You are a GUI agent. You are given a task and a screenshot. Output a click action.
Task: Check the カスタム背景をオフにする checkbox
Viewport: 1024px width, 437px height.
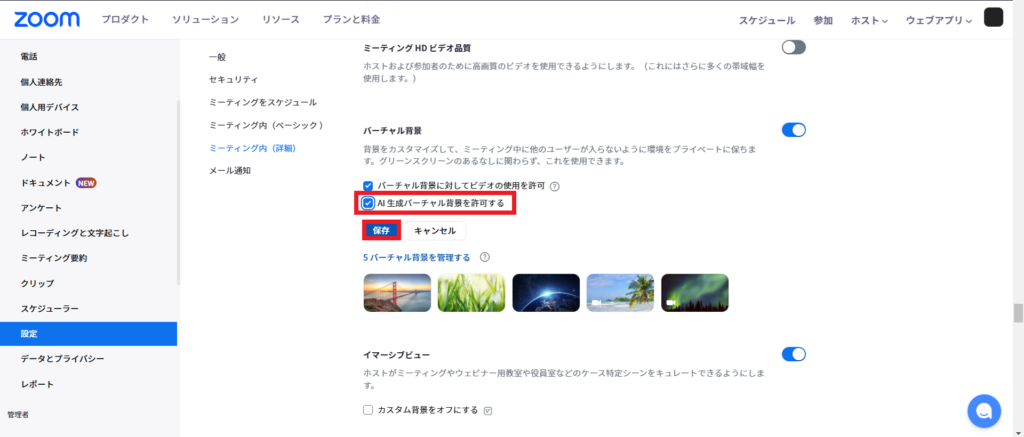pyautogui.click(x=368, y=410)
